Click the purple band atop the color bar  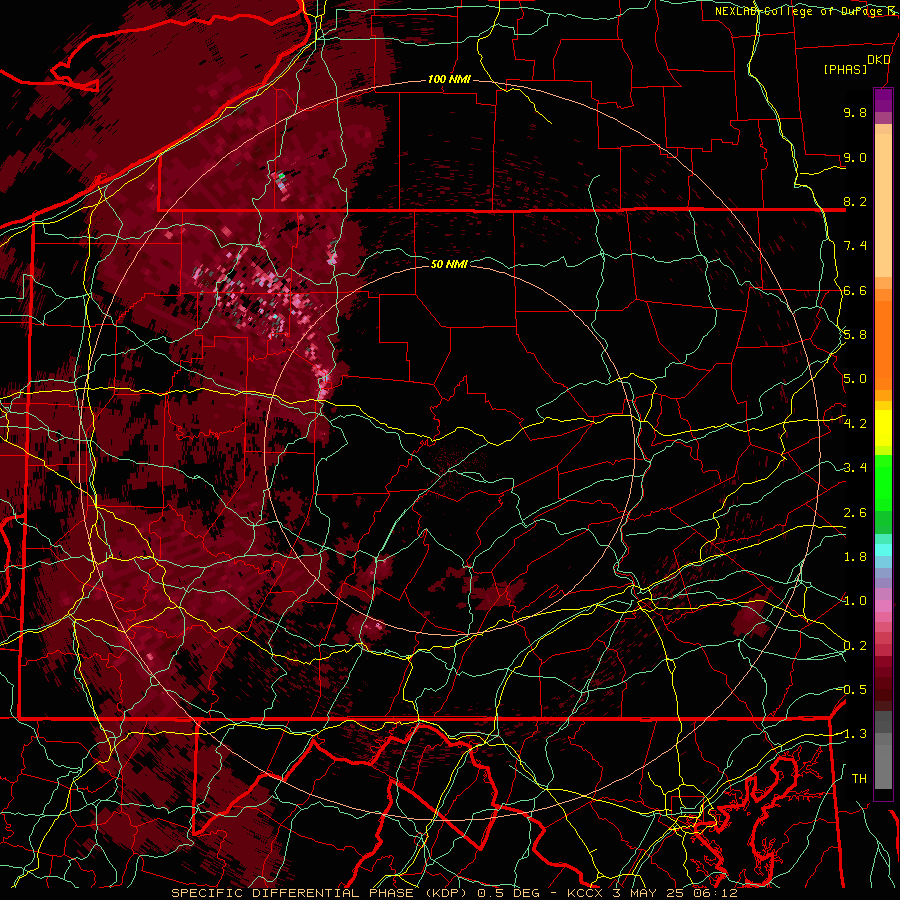pyautogui.click(x=883, y=100)
